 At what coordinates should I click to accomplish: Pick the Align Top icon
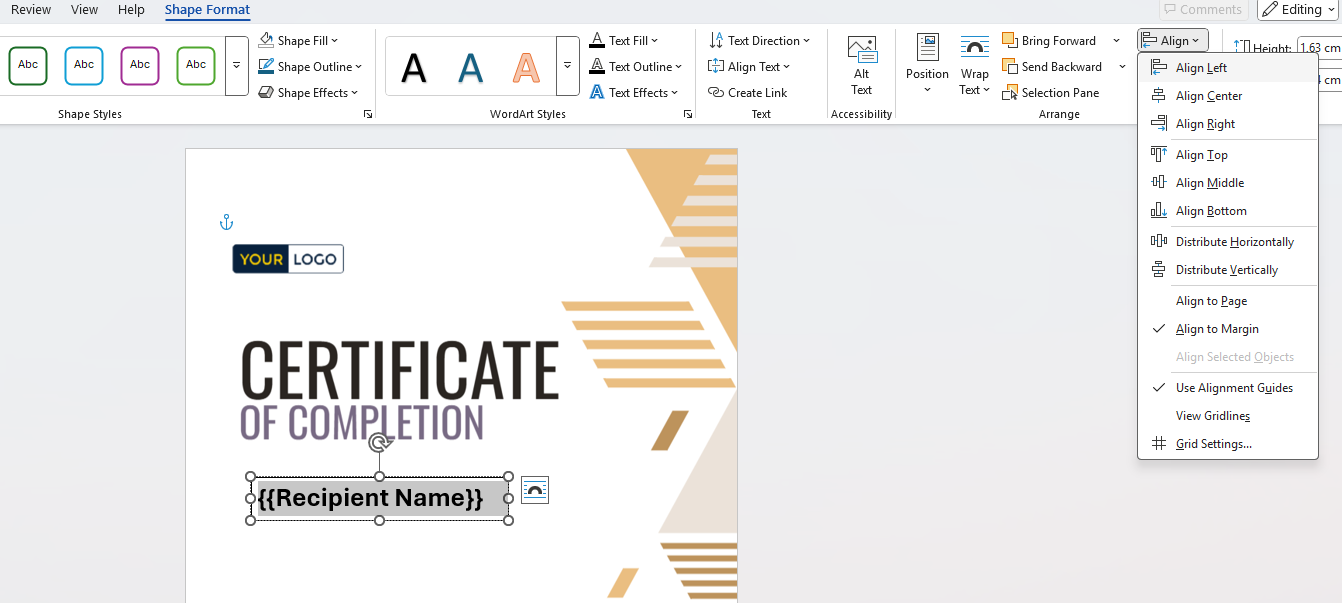1159,154
